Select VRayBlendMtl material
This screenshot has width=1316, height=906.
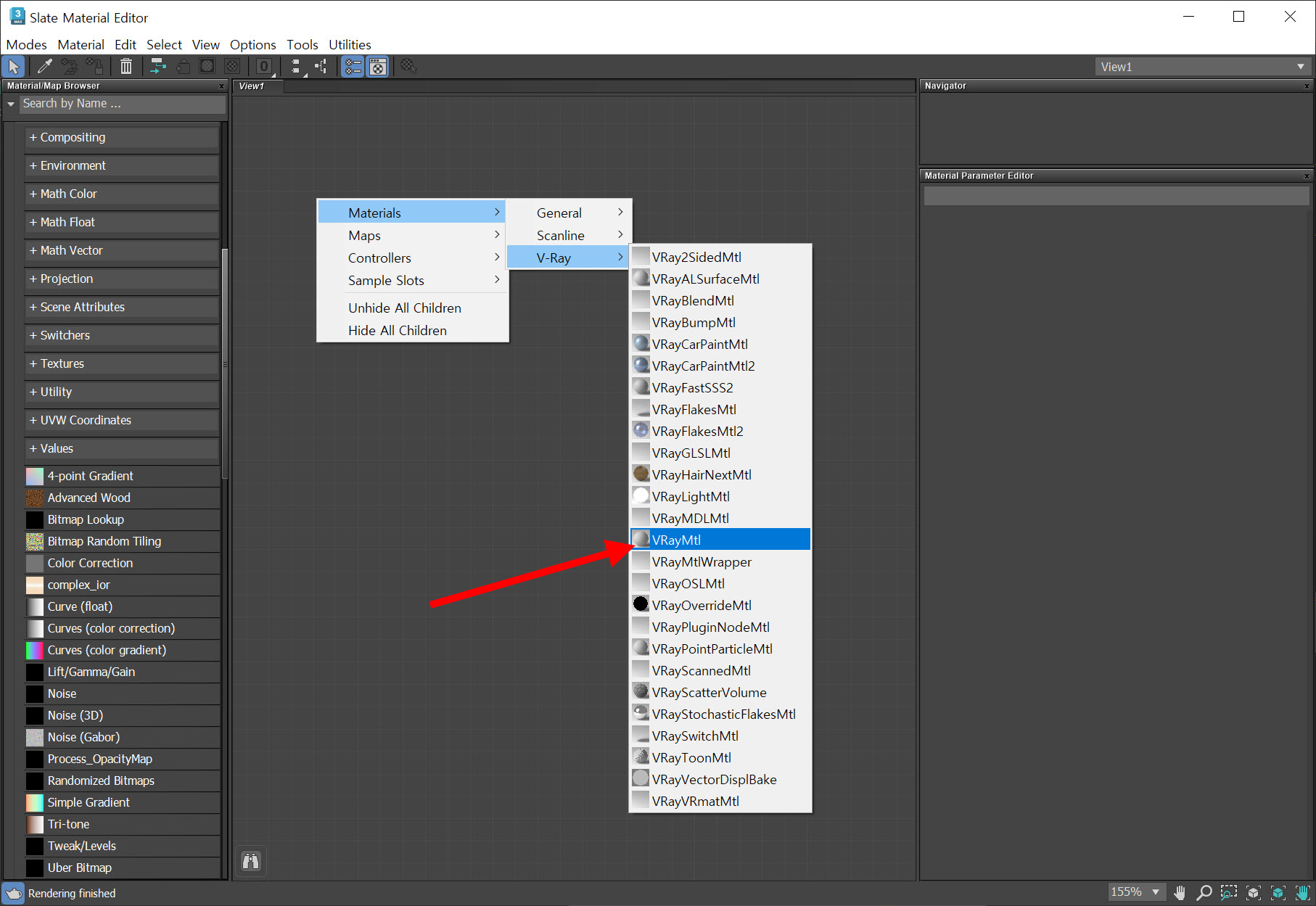(x=720, y=300)
